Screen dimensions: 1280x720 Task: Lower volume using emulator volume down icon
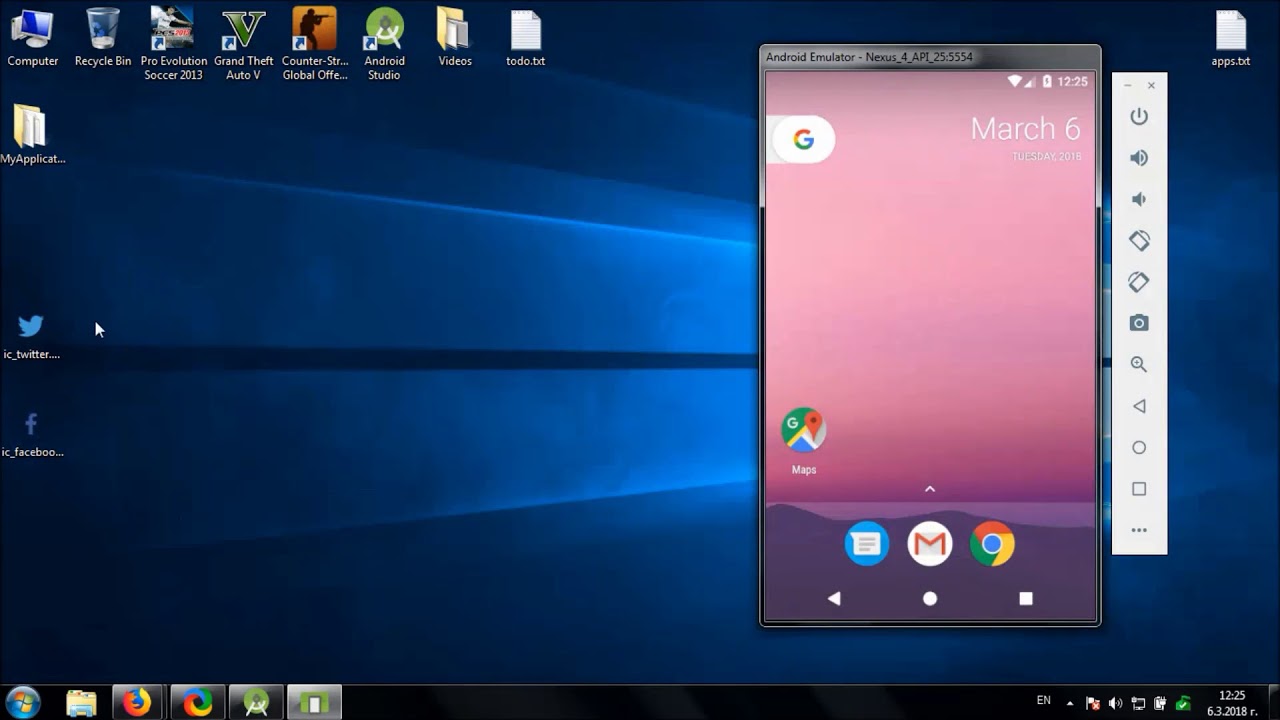[x=1139, y=199]
